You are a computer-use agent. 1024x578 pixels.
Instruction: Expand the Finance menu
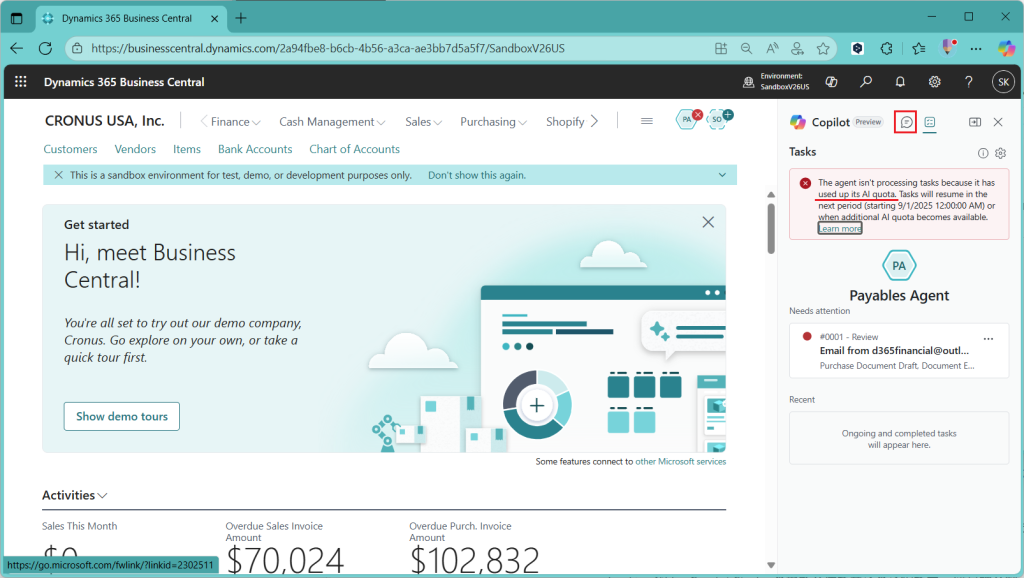coord(235,122)
